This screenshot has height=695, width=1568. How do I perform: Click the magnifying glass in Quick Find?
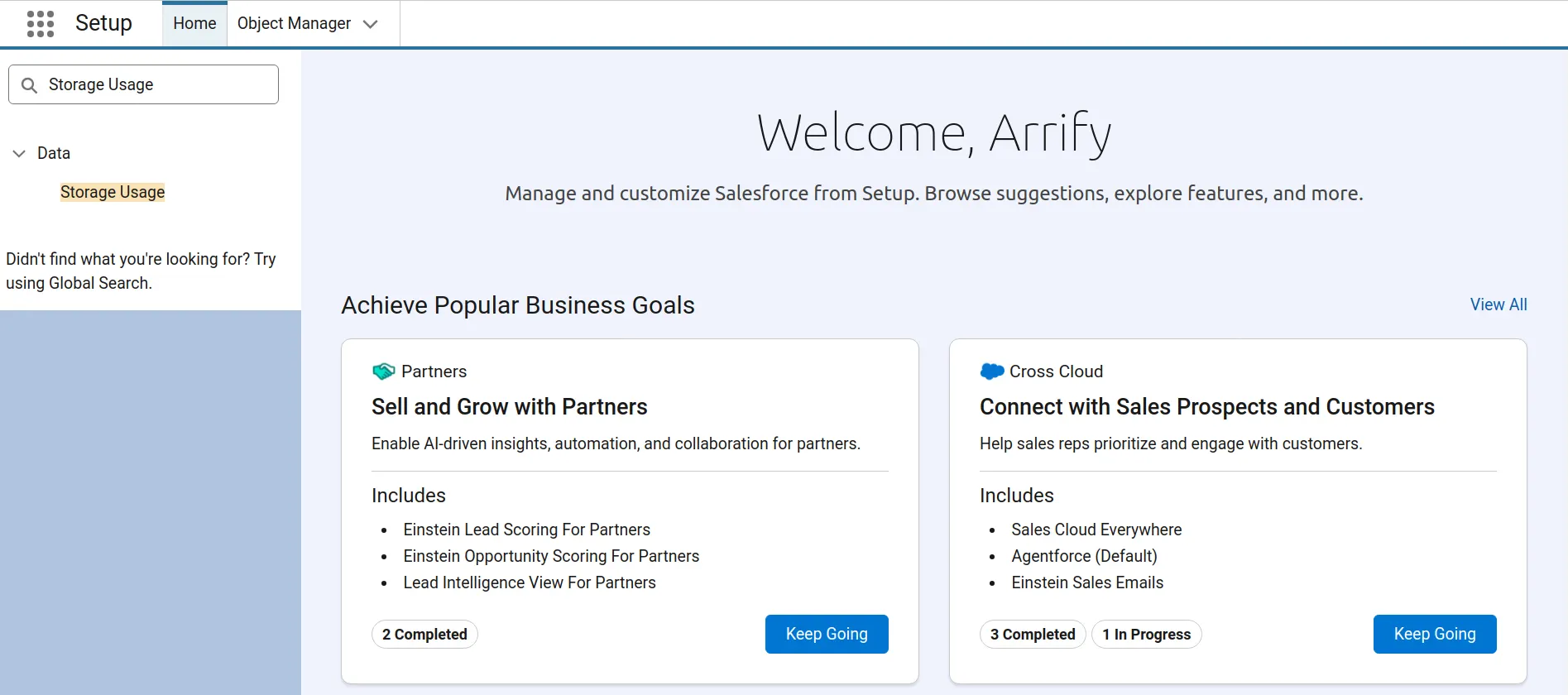click(29, 85)
